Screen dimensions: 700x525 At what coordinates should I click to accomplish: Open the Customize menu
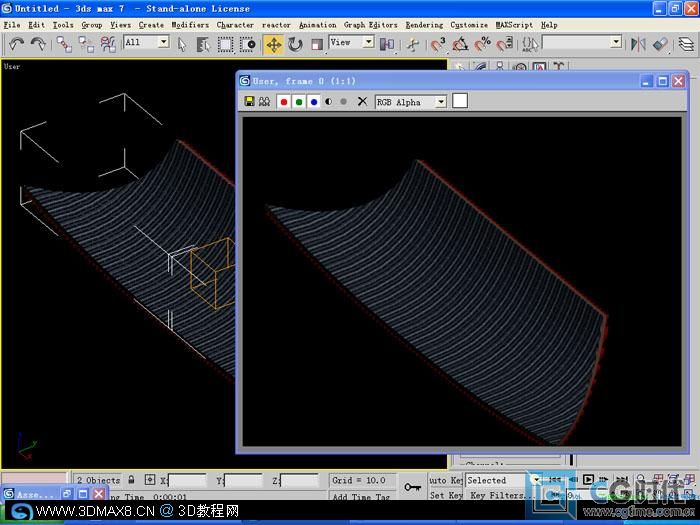[469, 25]
